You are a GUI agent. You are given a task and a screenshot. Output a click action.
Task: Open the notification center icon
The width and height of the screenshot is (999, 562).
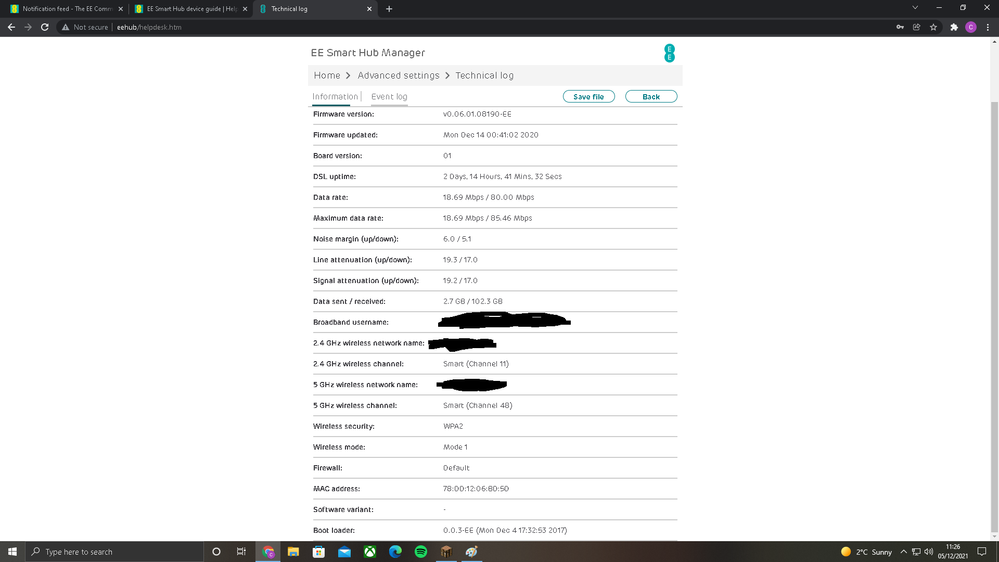[x=982, y=552]
